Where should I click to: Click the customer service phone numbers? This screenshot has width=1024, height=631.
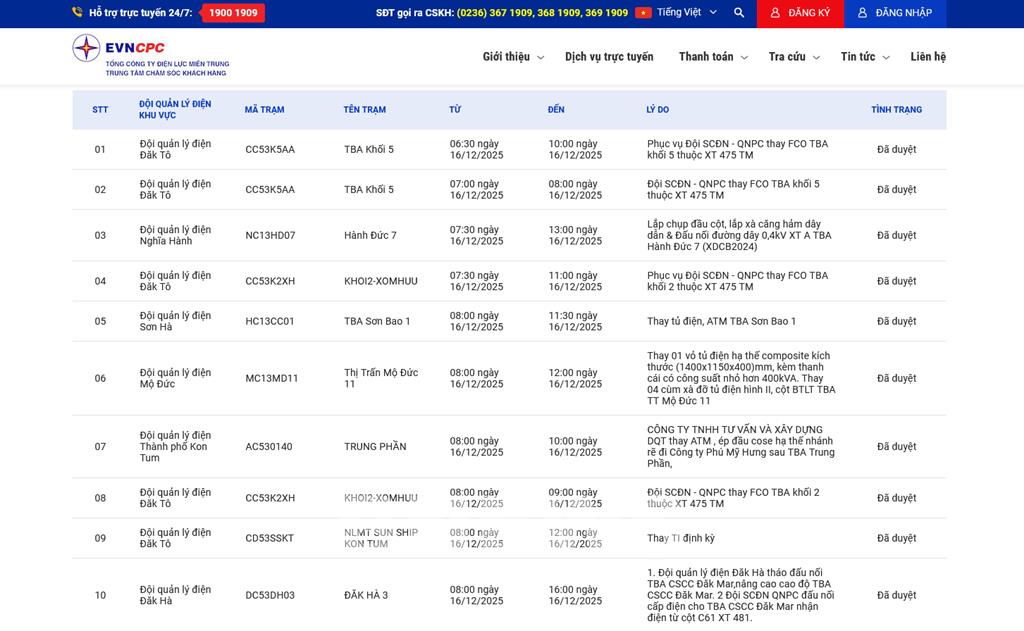pyautogui.click(x=542, y=13)
